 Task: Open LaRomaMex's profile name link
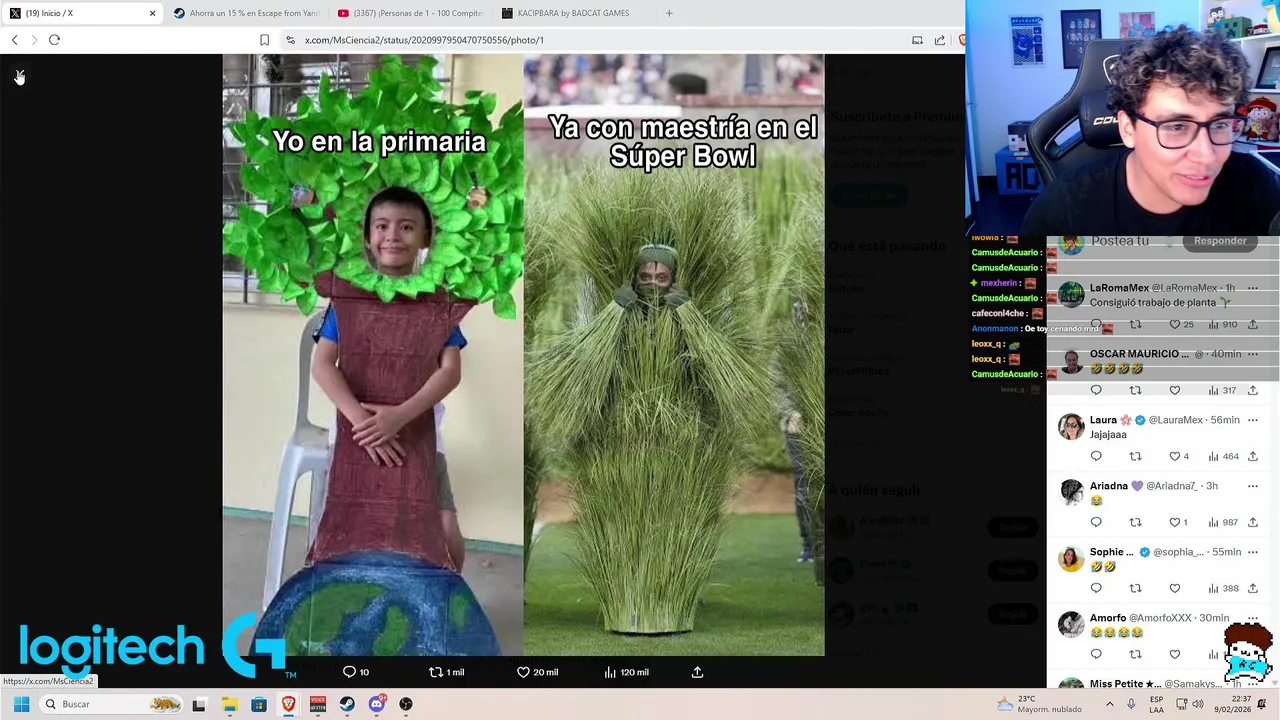(x=1118, y=288)
